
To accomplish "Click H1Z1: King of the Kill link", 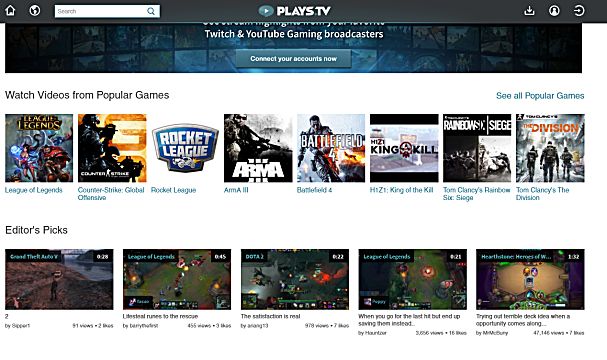I will pyautogui.click(x=401, y=190).
